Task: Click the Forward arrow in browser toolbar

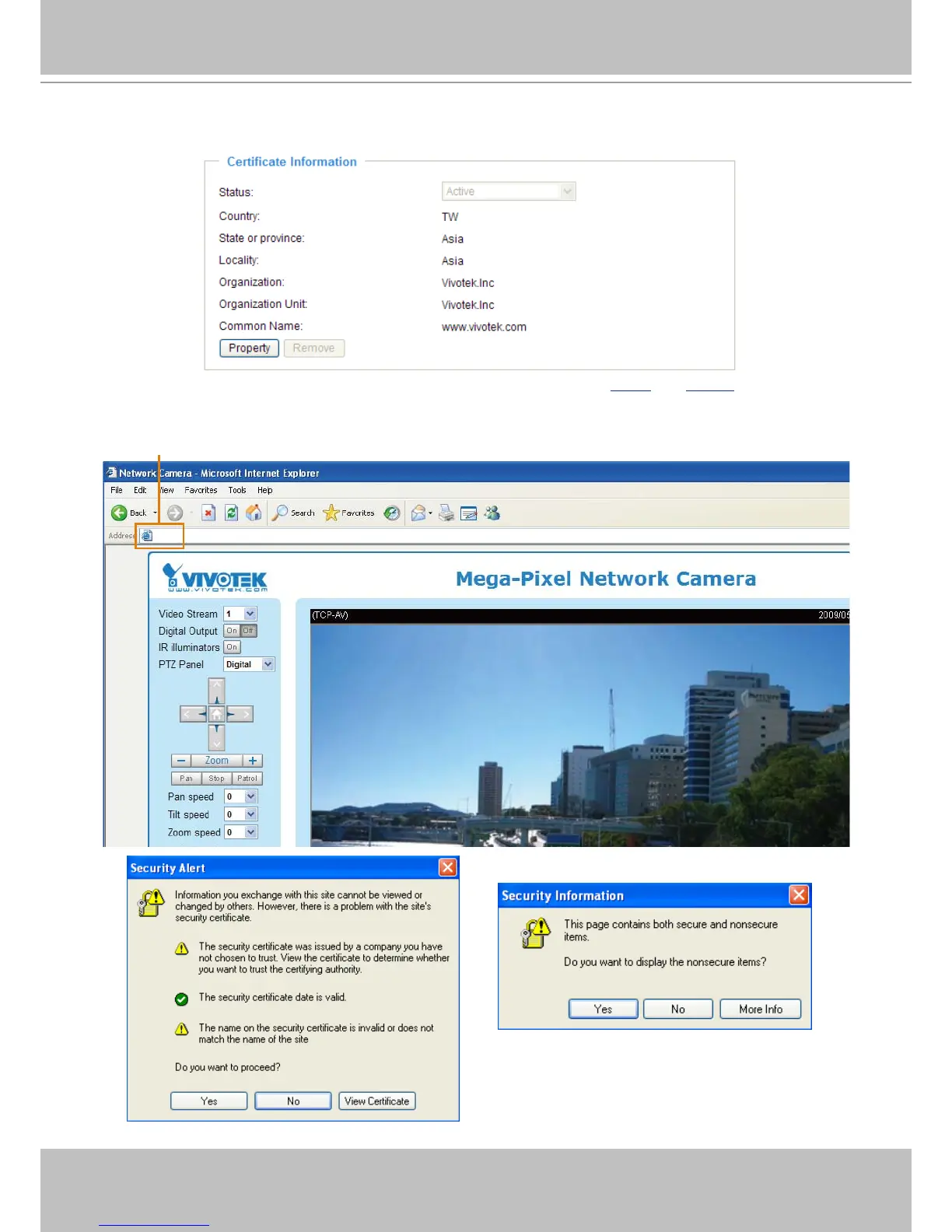Action: [175, 513]
